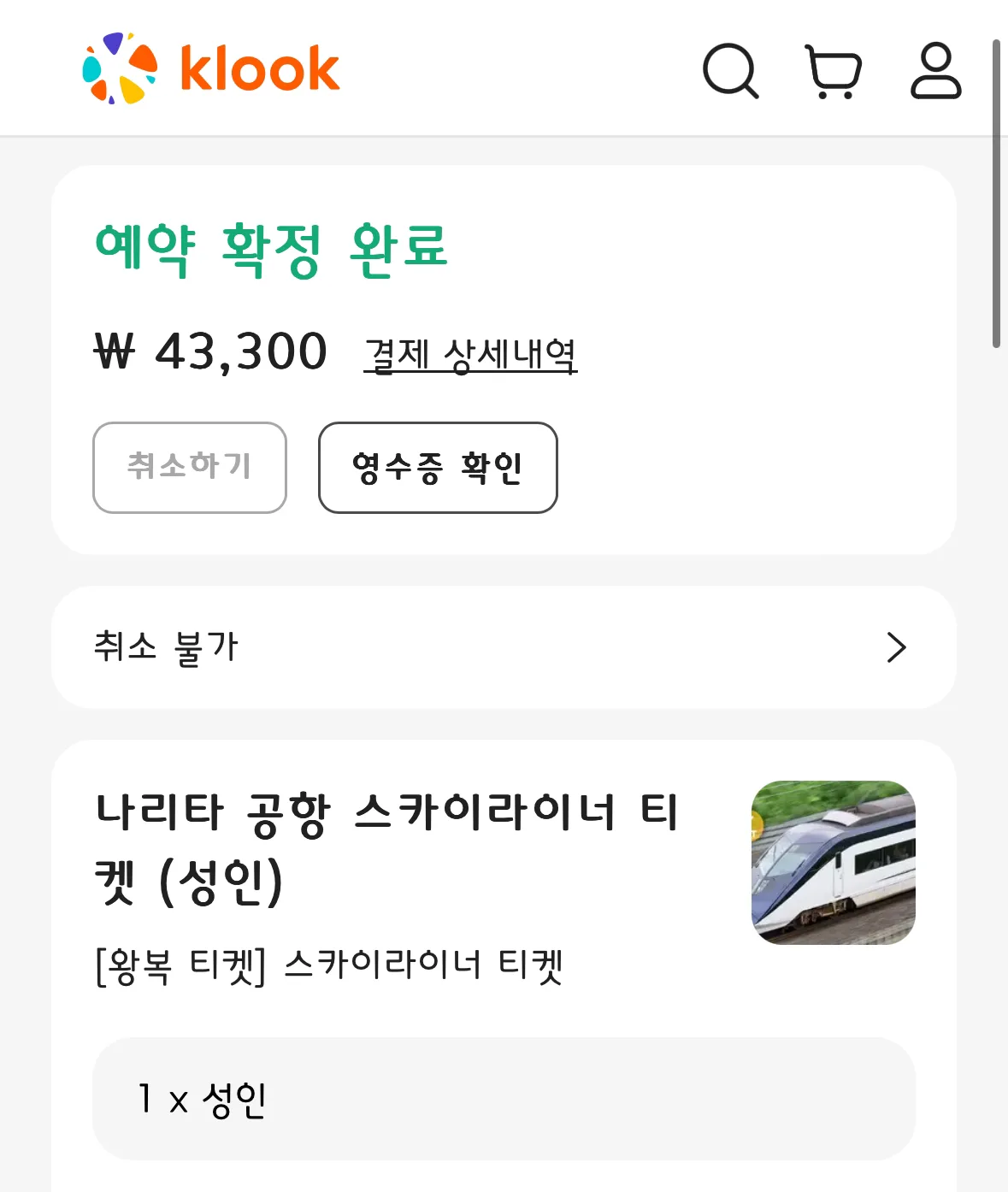Open the account profile icon
The image size is (1008, 1192).
pos(936,70)
